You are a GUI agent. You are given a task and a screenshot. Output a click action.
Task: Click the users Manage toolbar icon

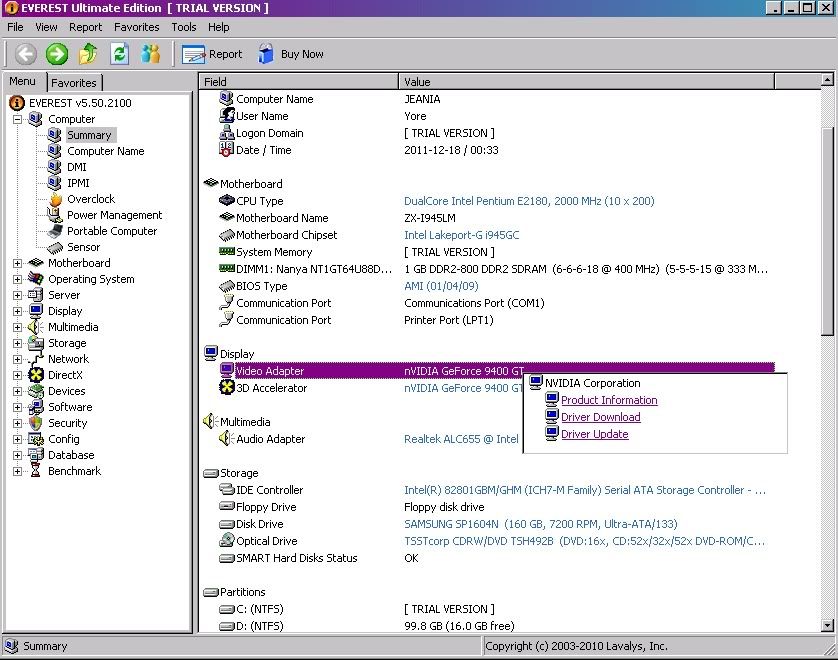pyautogui.click(x=151, y=54)
